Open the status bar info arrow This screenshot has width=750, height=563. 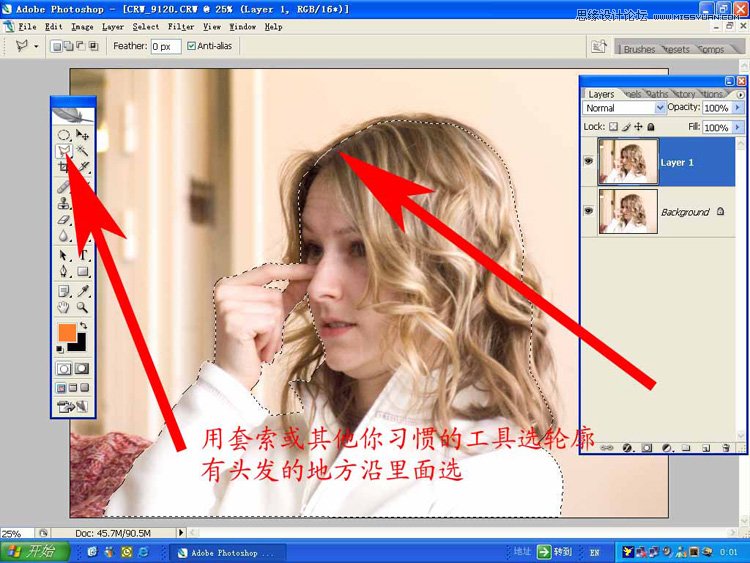181,532
